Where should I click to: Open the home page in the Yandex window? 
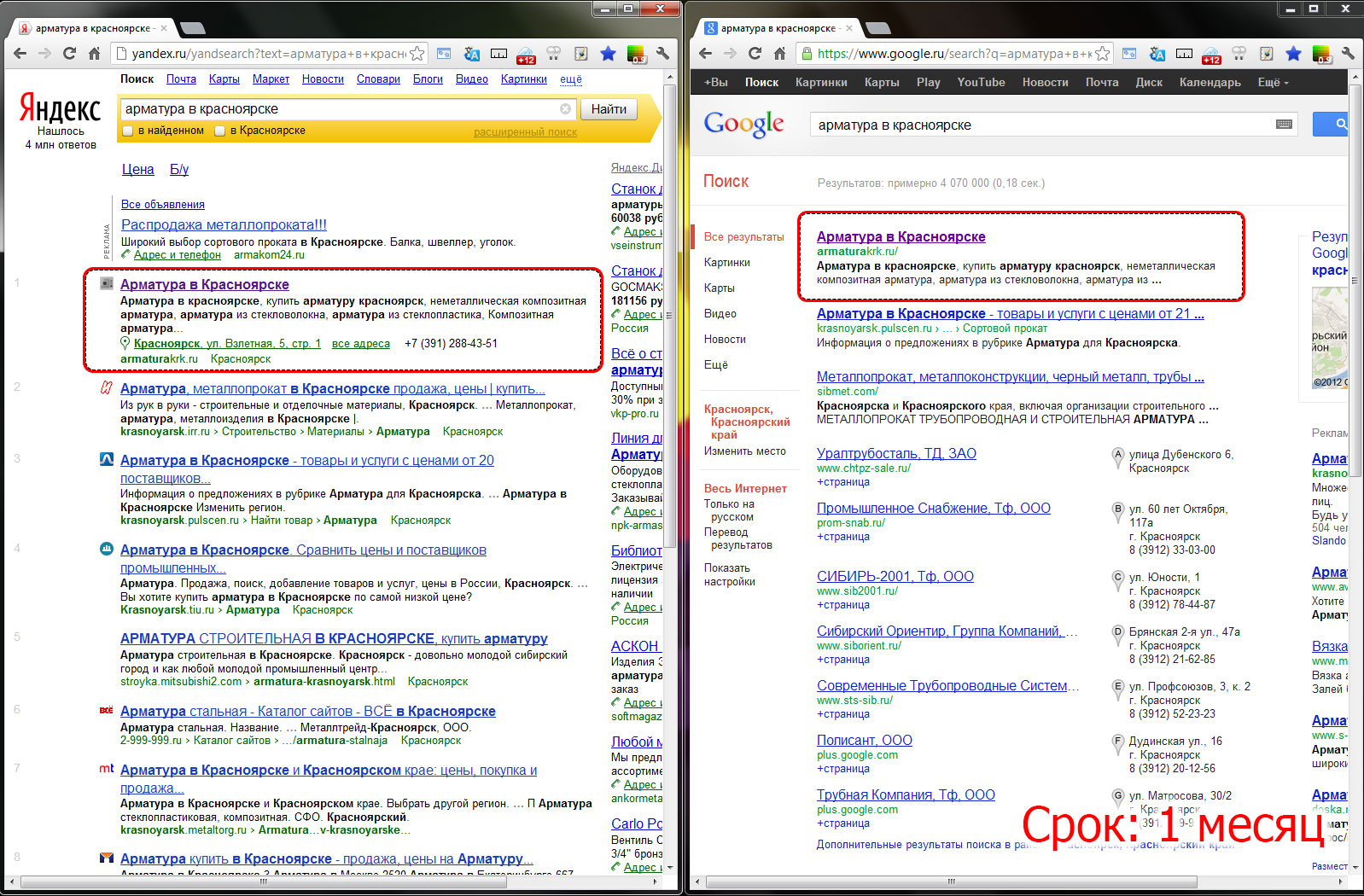95,54
